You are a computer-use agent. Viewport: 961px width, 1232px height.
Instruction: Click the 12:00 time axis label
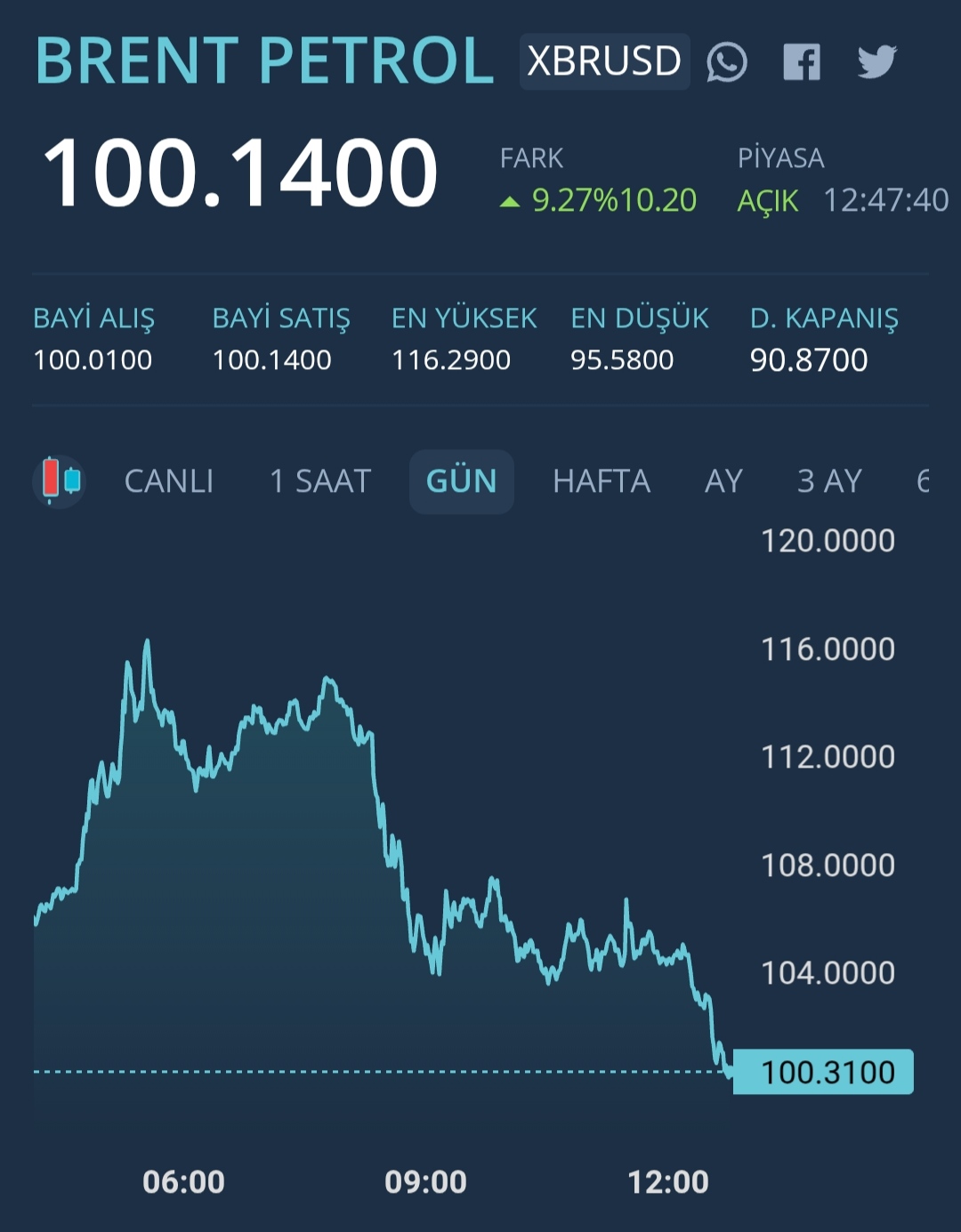668,1181
